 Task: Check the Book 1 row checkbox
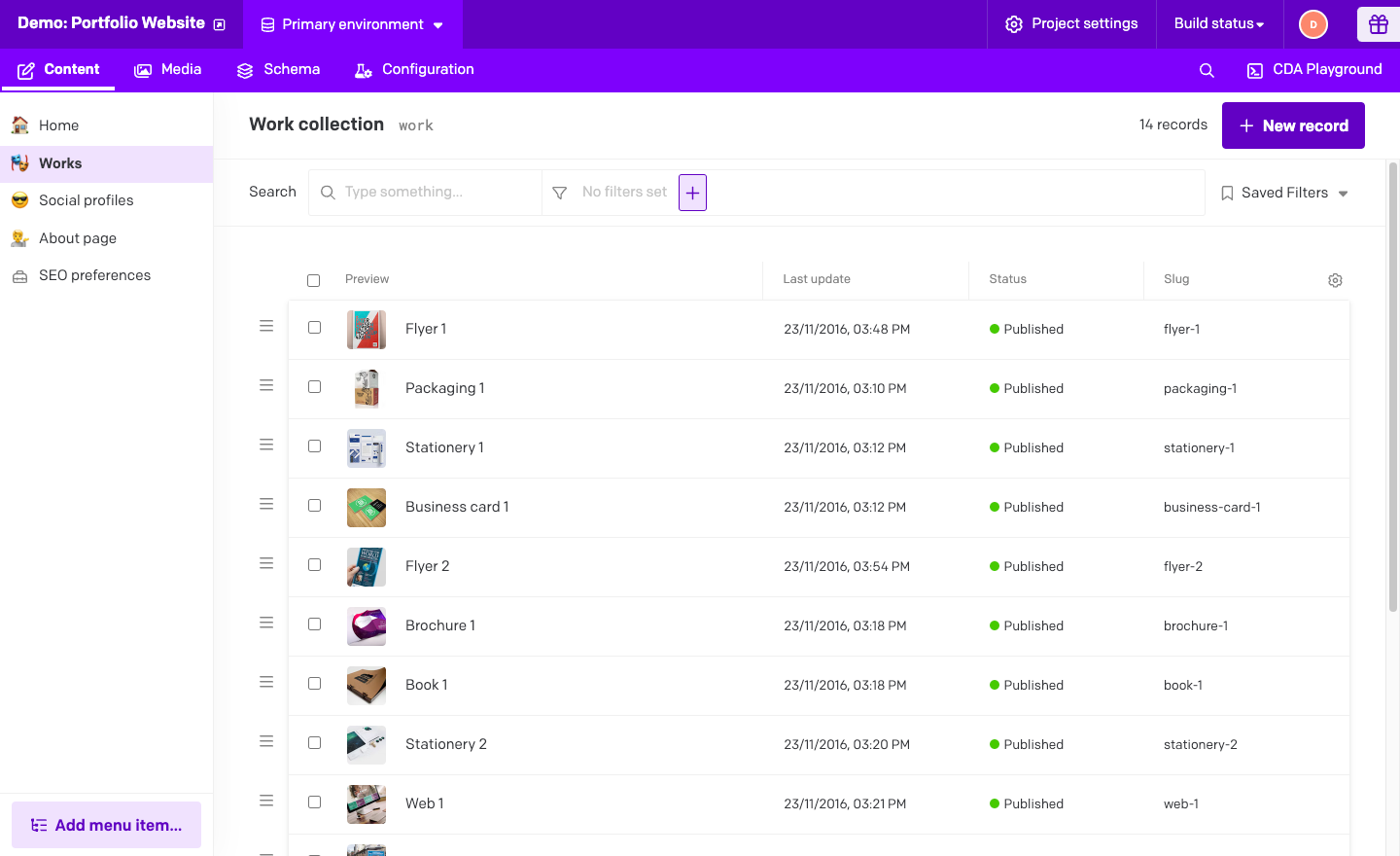tap(314, 684)
